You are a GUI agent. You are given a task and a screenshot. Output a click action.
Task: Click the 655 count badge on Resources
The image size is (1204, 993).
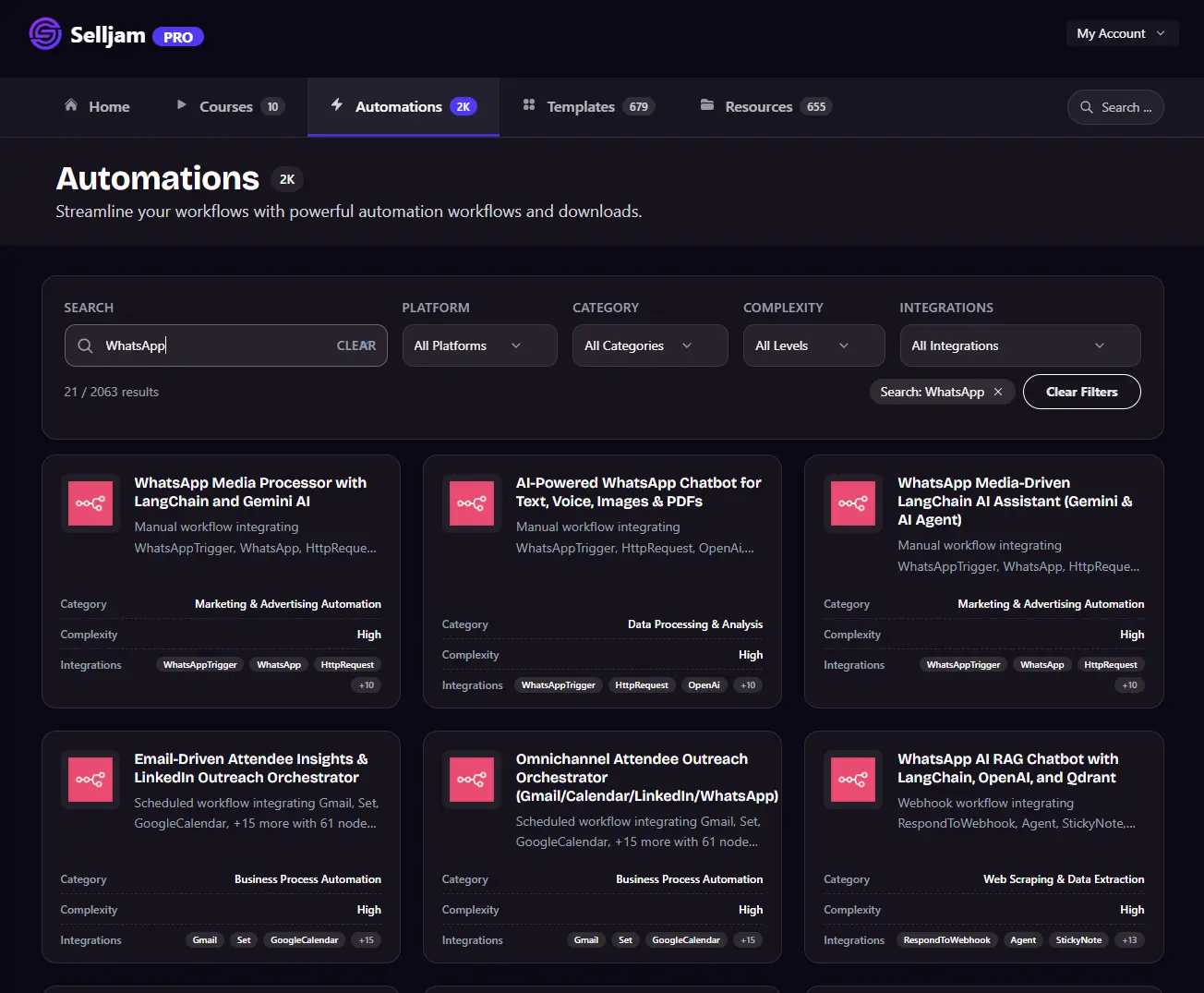pyautogui.click(x=816, y=106)
